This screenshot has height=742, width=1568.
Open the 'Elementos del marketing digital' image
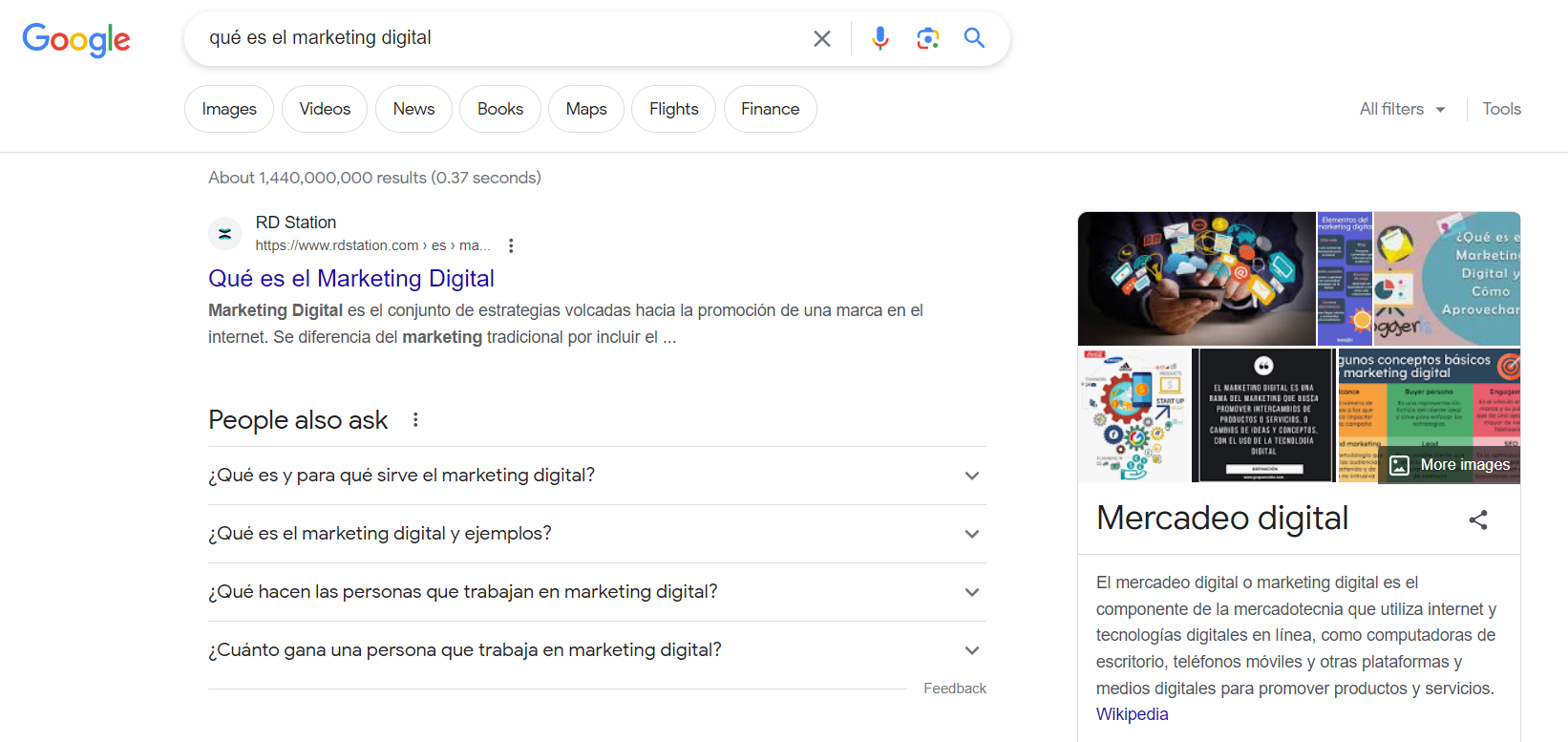coord(1345,279)
